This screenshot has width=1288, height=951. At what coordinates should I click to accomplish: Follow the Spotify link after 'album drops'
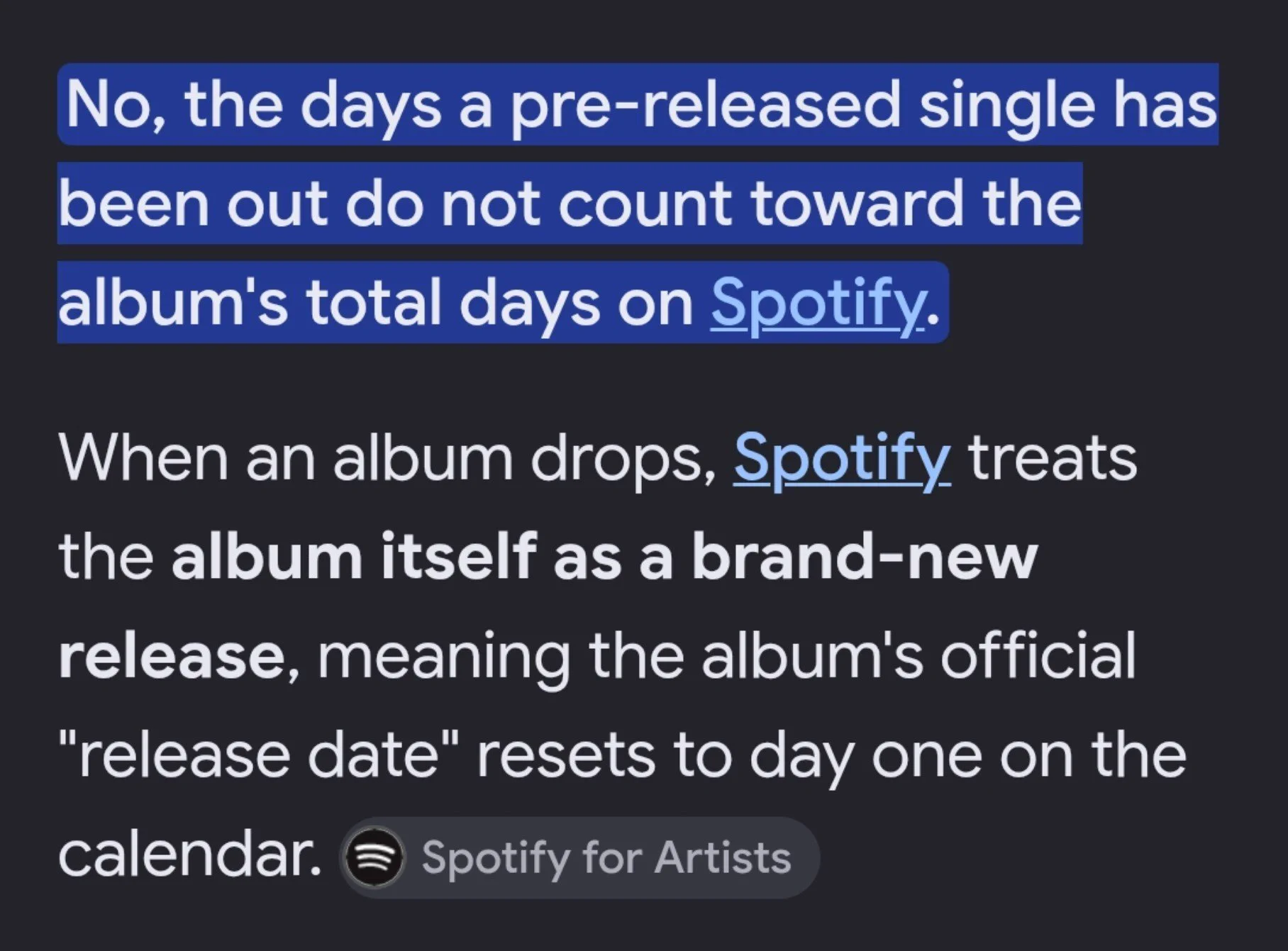842,459
